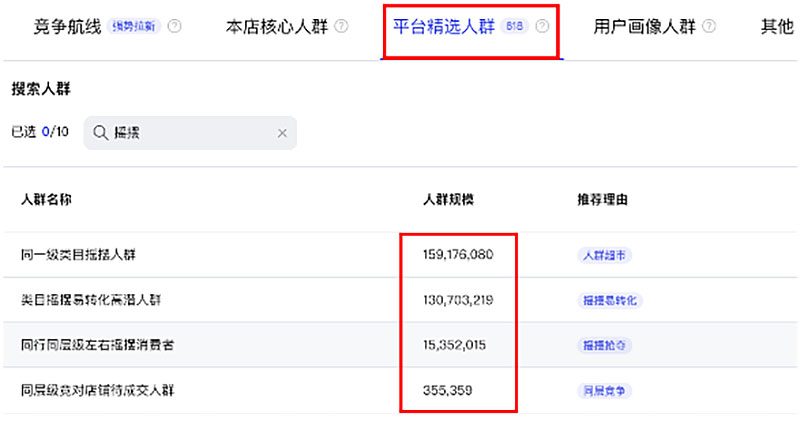Click the 已选 0/10 counter
This screenshot has height=421, width=800.
point(40,132)
